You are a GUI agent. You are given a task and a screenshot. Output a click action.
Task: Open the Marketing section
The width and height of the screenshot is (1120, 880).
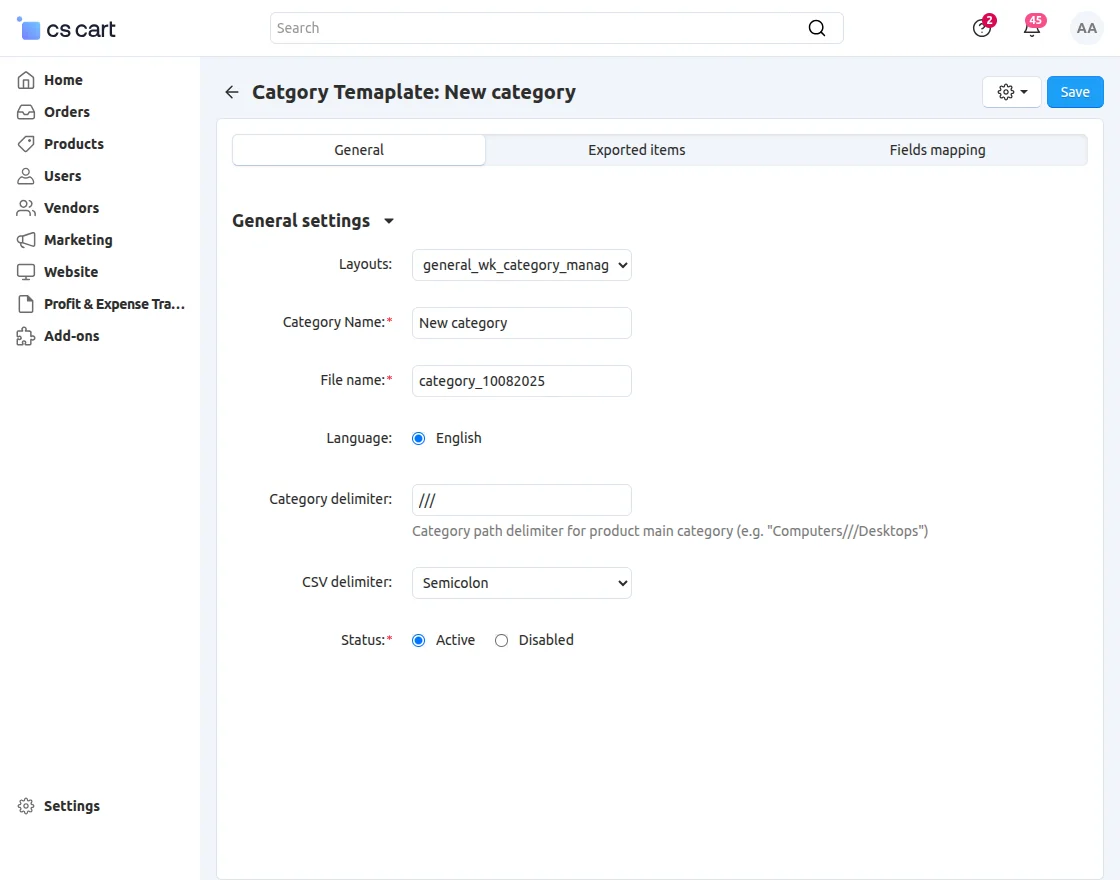pyautogui.click(x=77, y=239)
